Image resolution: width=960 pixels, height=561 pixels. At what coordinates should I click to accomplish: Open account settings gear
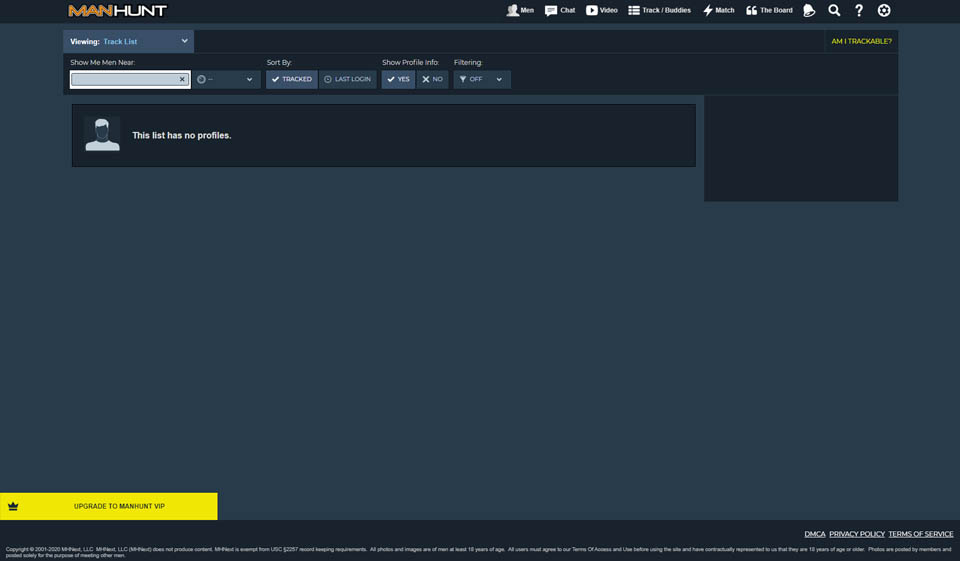click(884, 11)
